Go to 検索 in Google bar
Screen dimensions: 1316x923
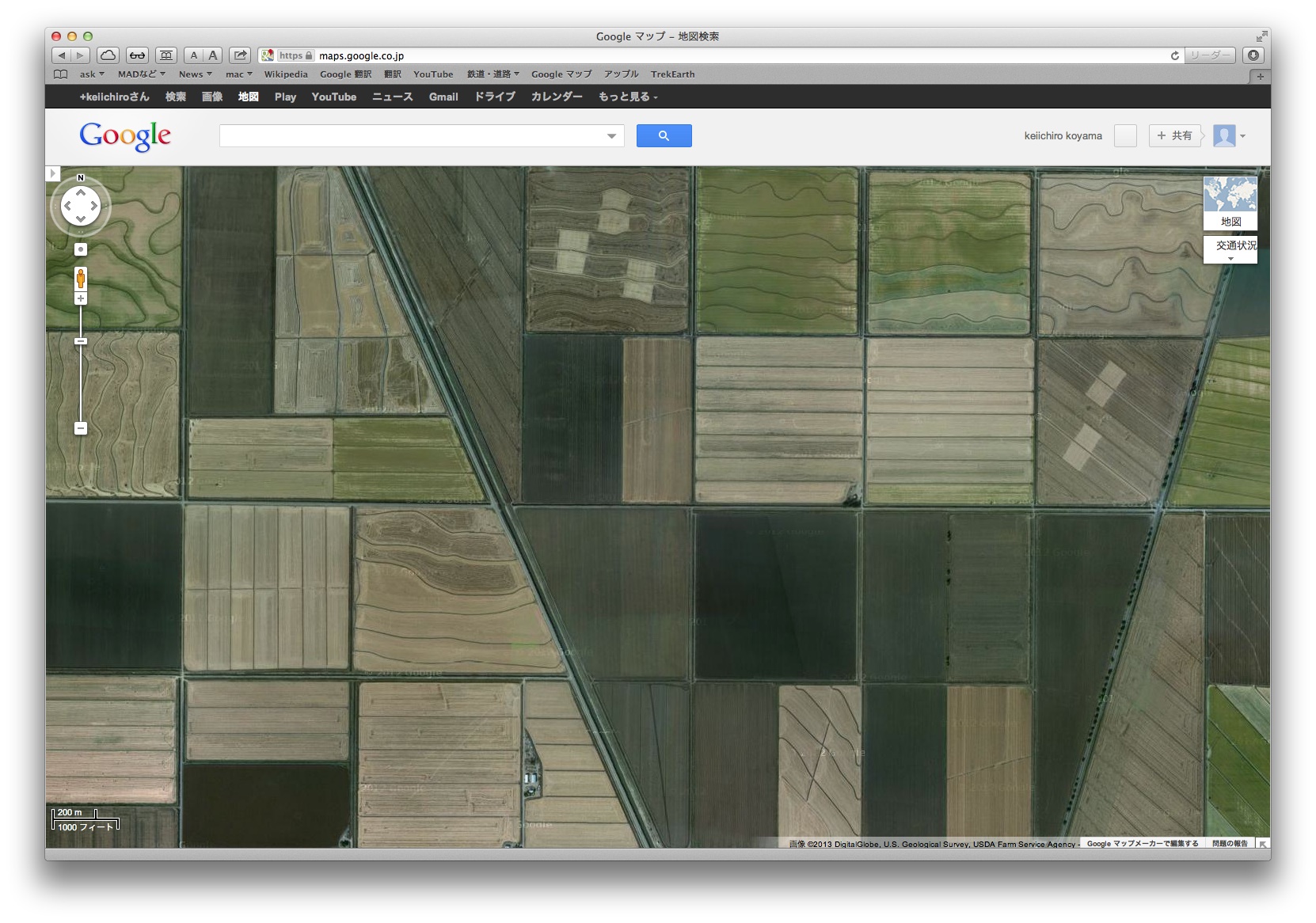pyautogui.click(x=176, y=97)
